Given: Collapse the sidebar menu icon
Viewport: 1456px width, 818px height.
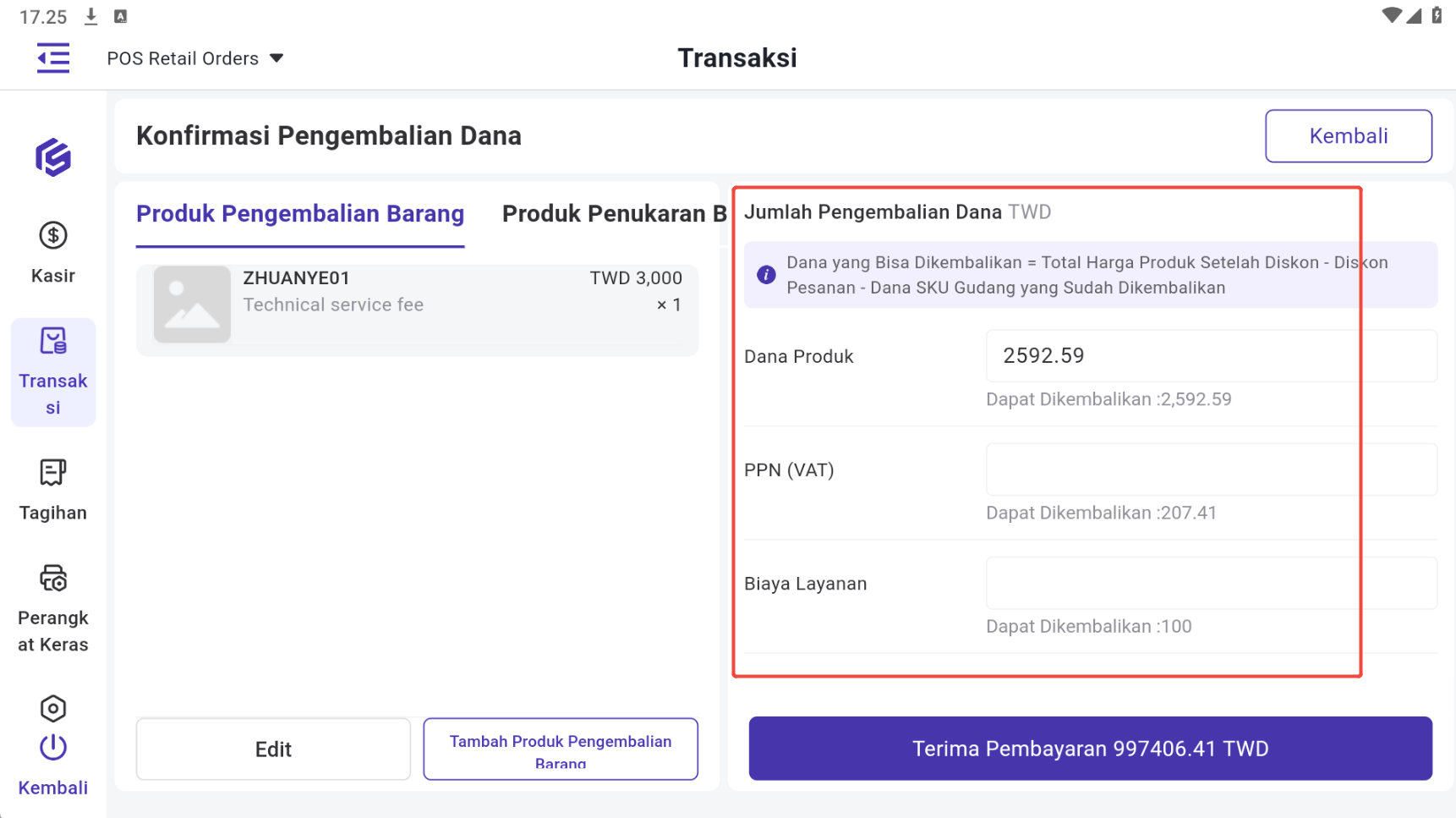Looking at the screenshot, I should (x=53, y=58).
